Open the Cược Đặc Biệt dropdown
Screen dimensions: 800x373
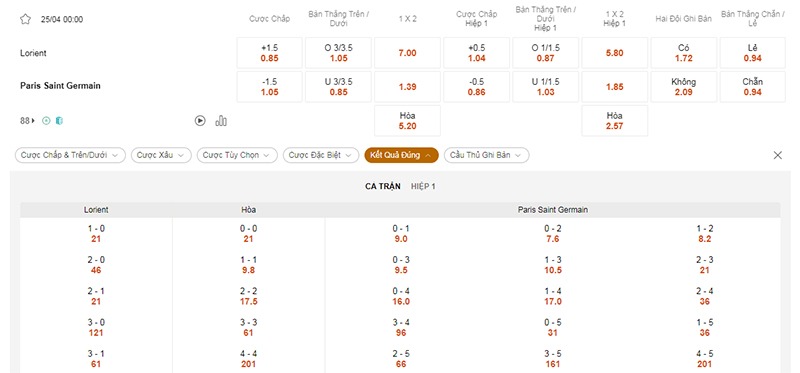tap(321, 155)
